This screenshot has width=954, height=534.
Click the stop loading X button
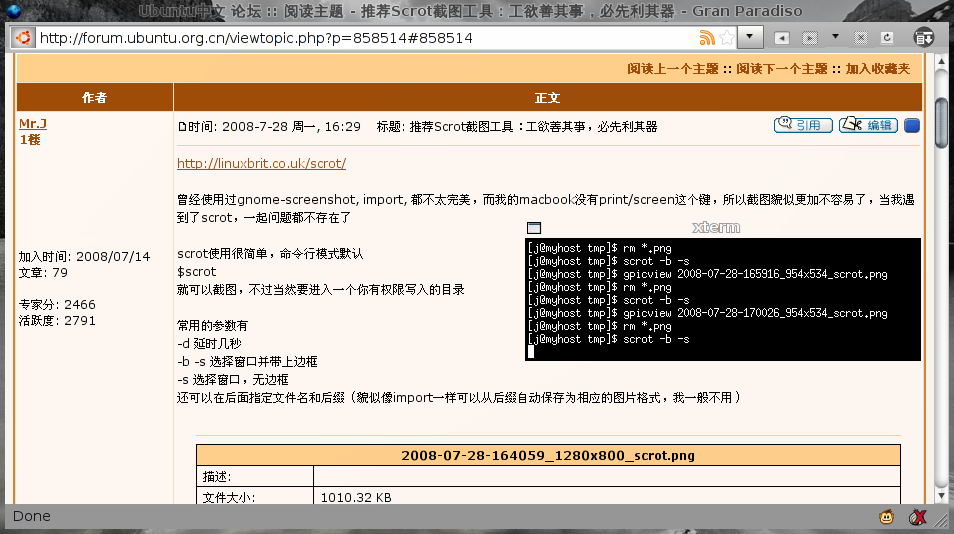[860, 38]
